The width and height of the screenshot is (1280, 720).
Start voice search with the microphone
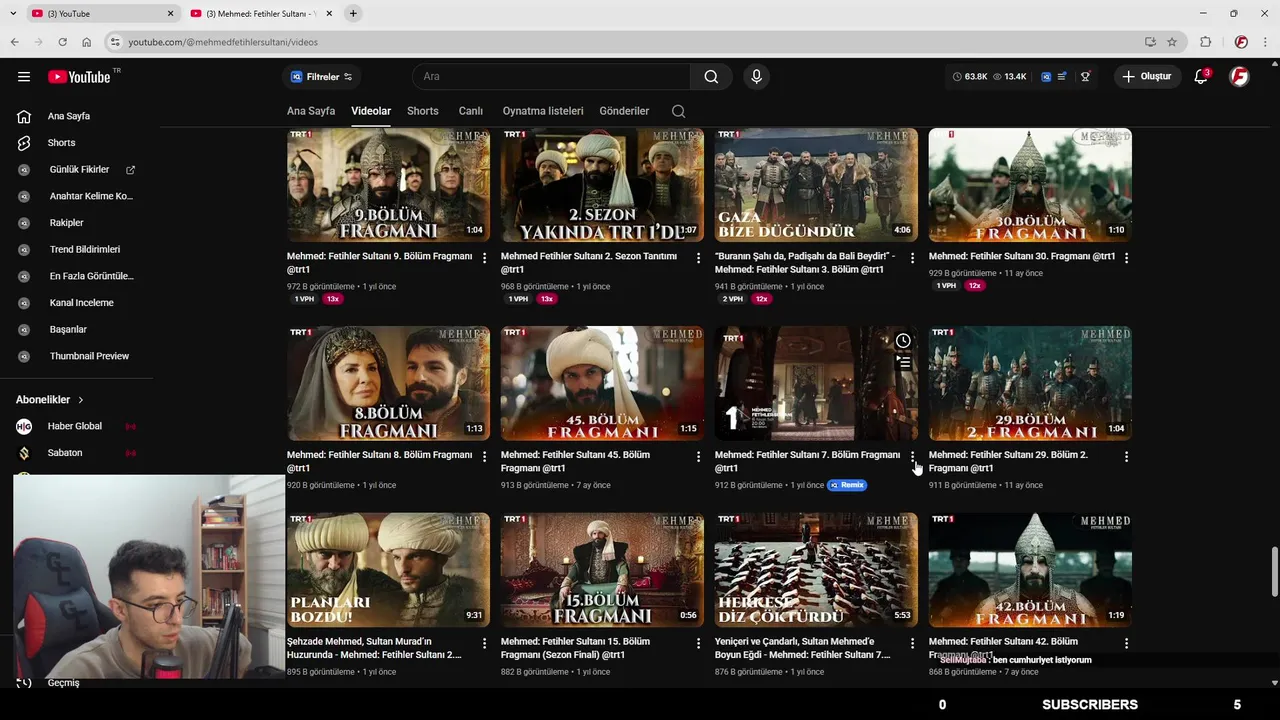756,77
